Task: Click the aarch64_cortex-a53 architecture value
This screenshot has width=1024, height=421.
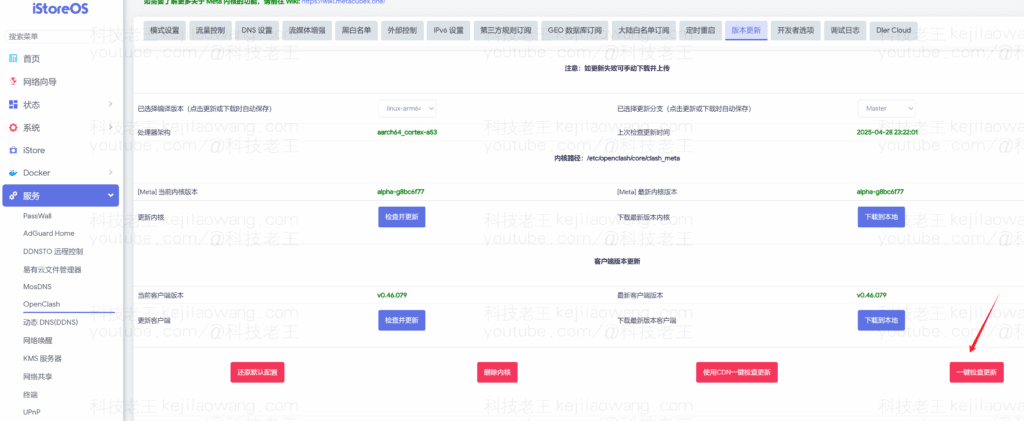Action: [x=407, y=132]
